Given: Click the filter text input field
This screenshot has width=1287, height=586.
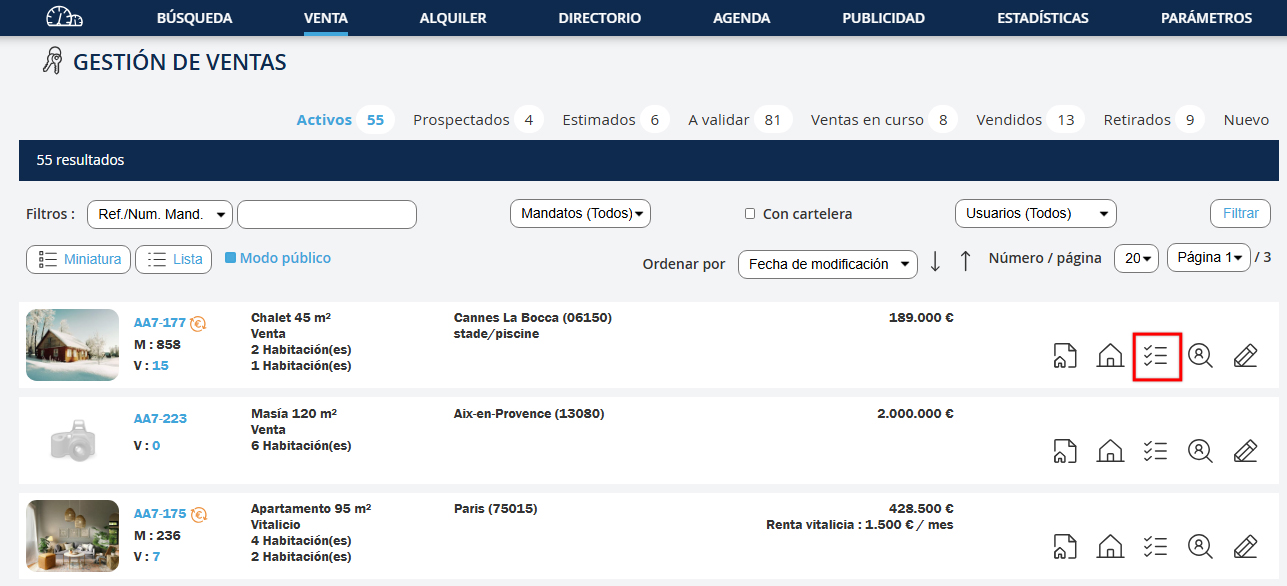Looking at the screenshot, I should (326, 214).
